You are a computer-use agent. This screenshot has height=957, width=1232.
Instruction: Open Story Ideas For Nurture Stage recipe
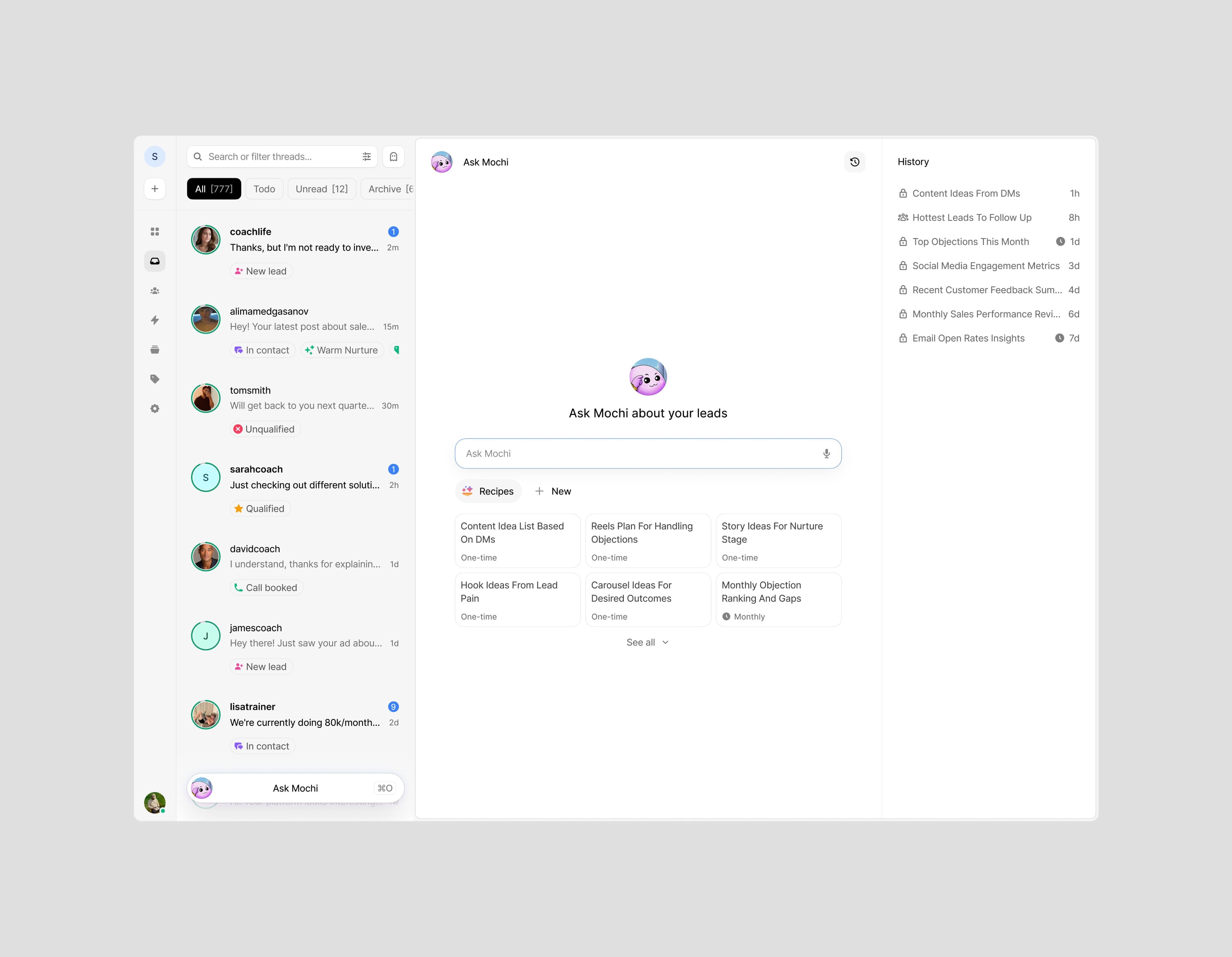[778, 540]
